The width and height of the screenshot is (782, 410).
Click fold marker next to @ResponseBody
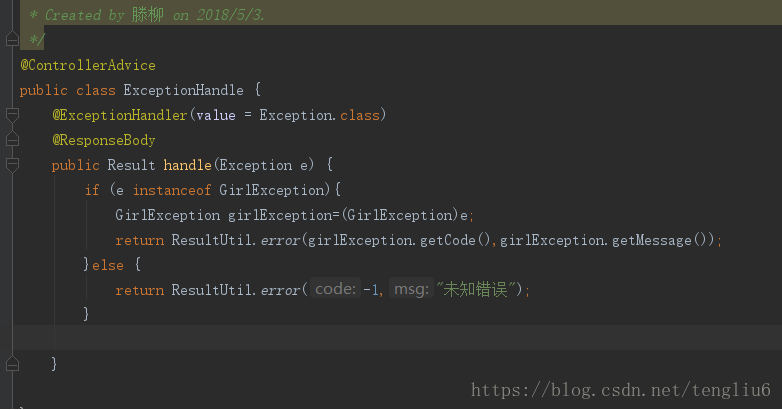tap(12, 140)
